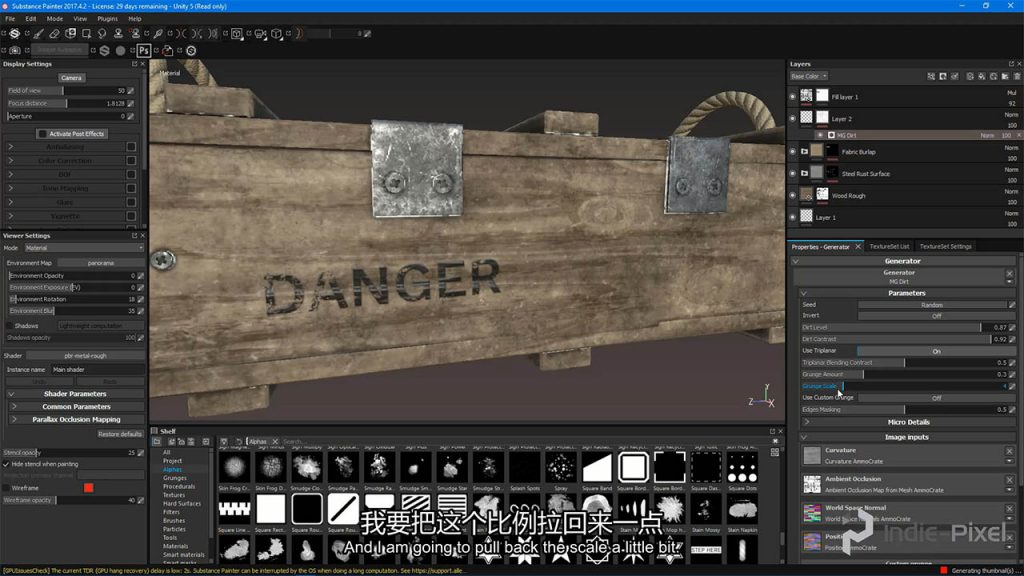The width and height of the screenshot is (1024, 576).
Task: Select the Paint brush tool
Action: click(39, 33)
